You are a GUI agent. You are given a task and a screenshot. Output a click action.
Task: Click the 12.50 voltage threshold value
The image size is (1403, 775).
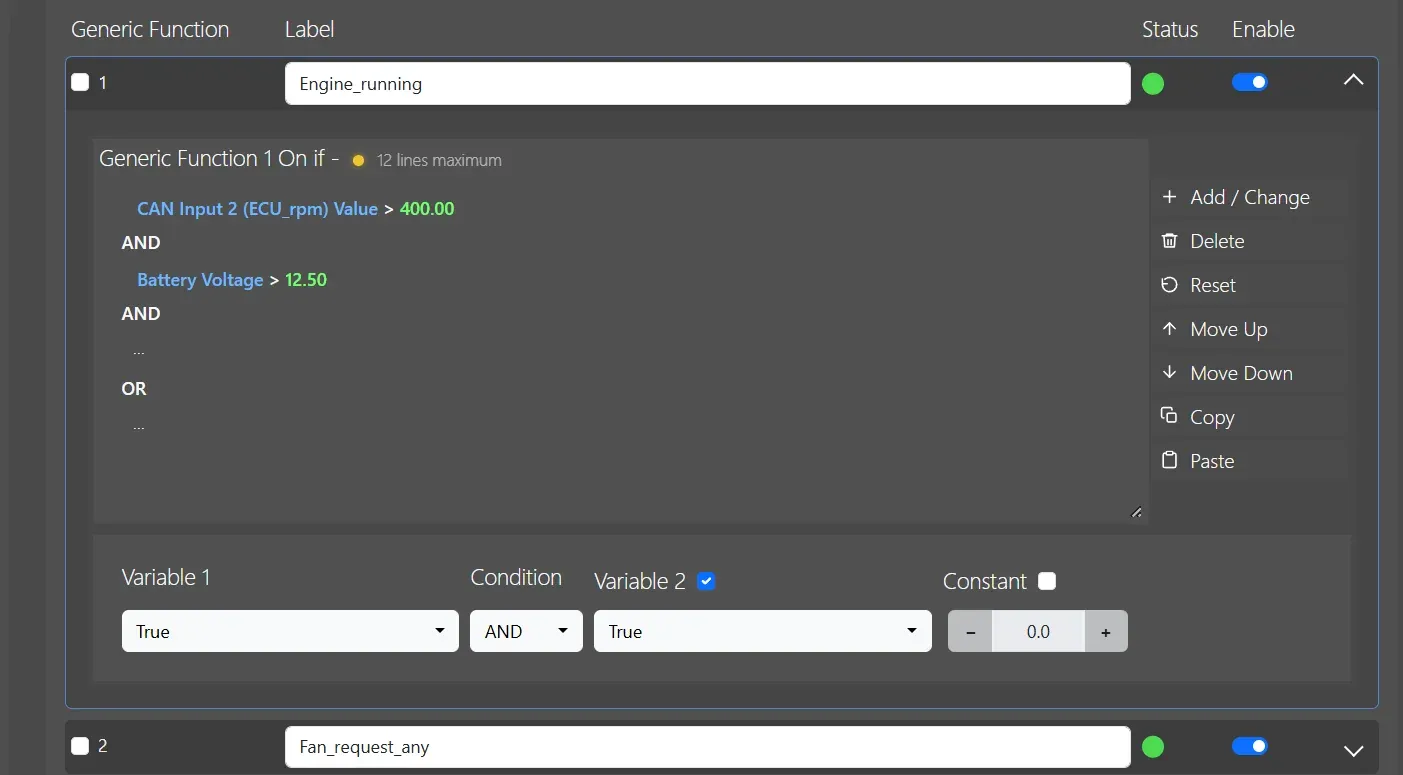(306, 280)
